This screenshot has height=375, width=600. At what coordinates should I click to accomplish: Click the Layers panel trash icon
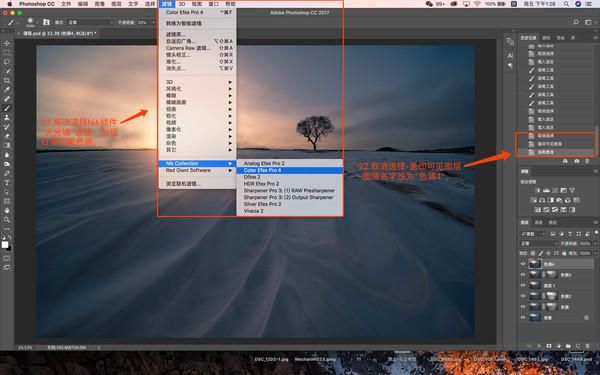pyautogui.click(x=588, y=346)
